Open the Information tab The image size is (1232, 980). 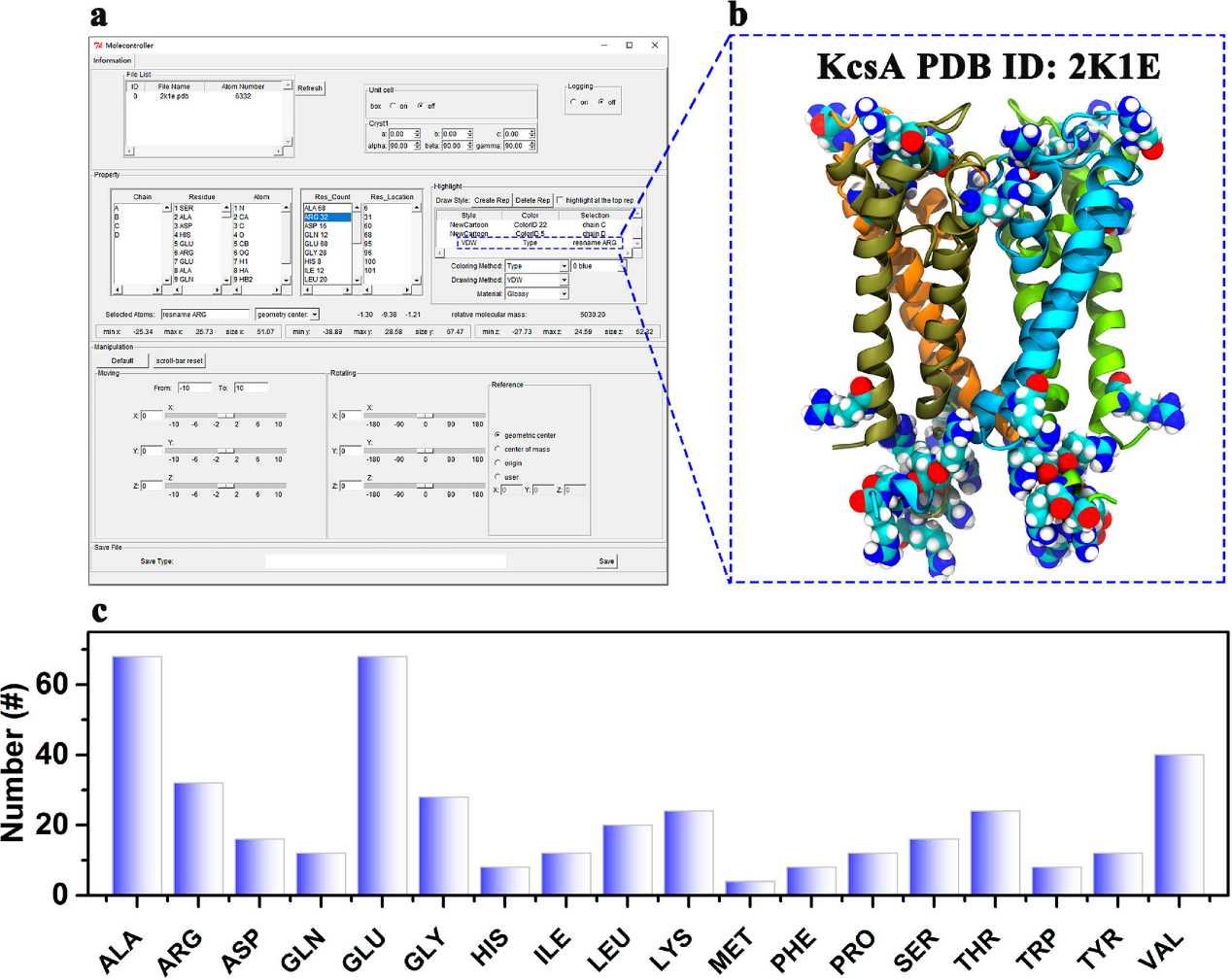click(112, 60)
